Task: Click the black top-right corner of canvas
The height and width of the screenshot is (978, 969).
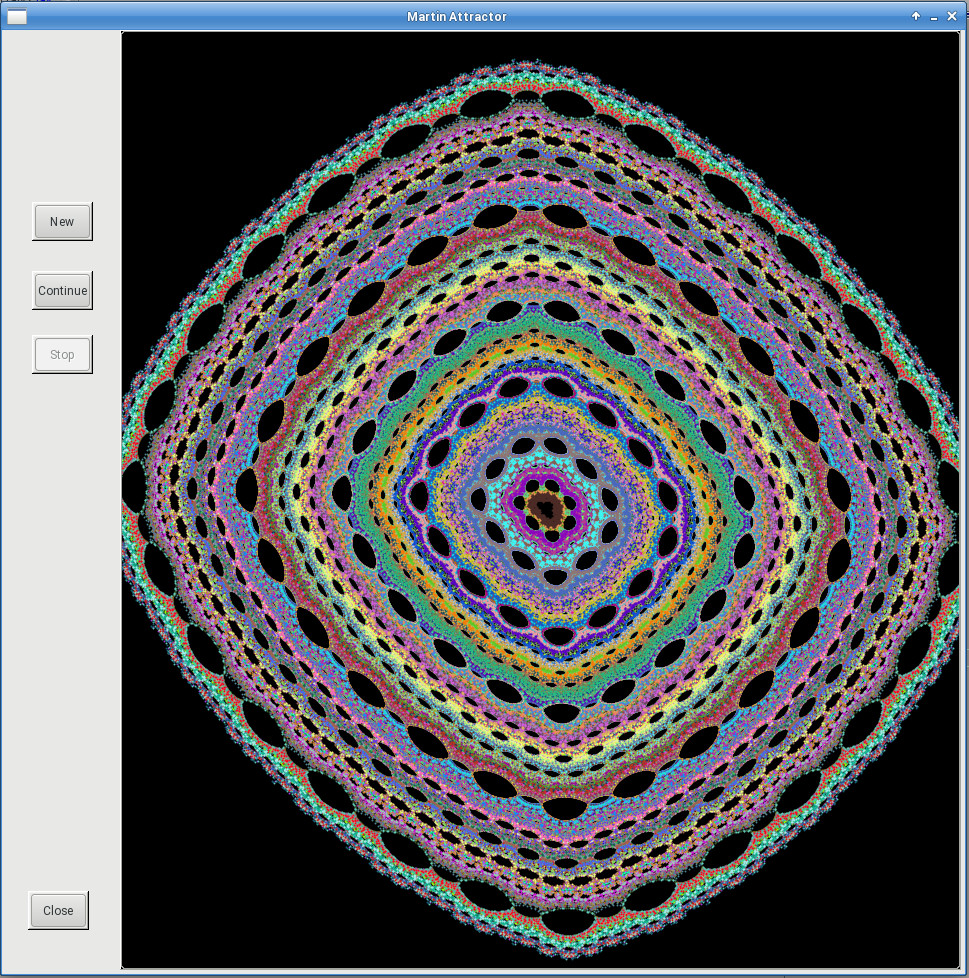Action: (920, 70)
